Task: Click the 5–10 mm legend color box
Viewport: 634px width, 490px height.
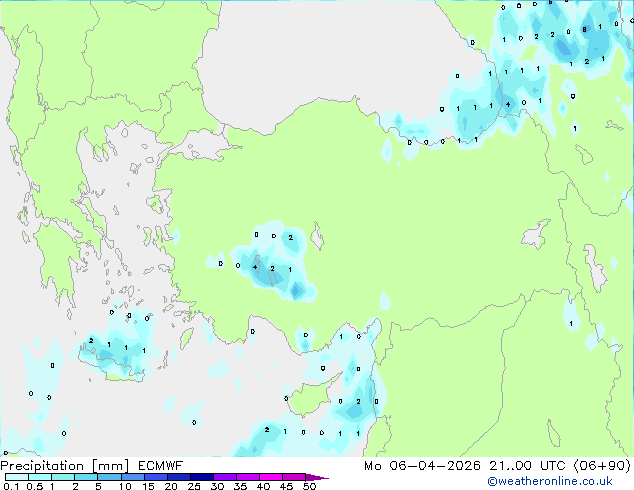Action: click(x=109, y=477)
